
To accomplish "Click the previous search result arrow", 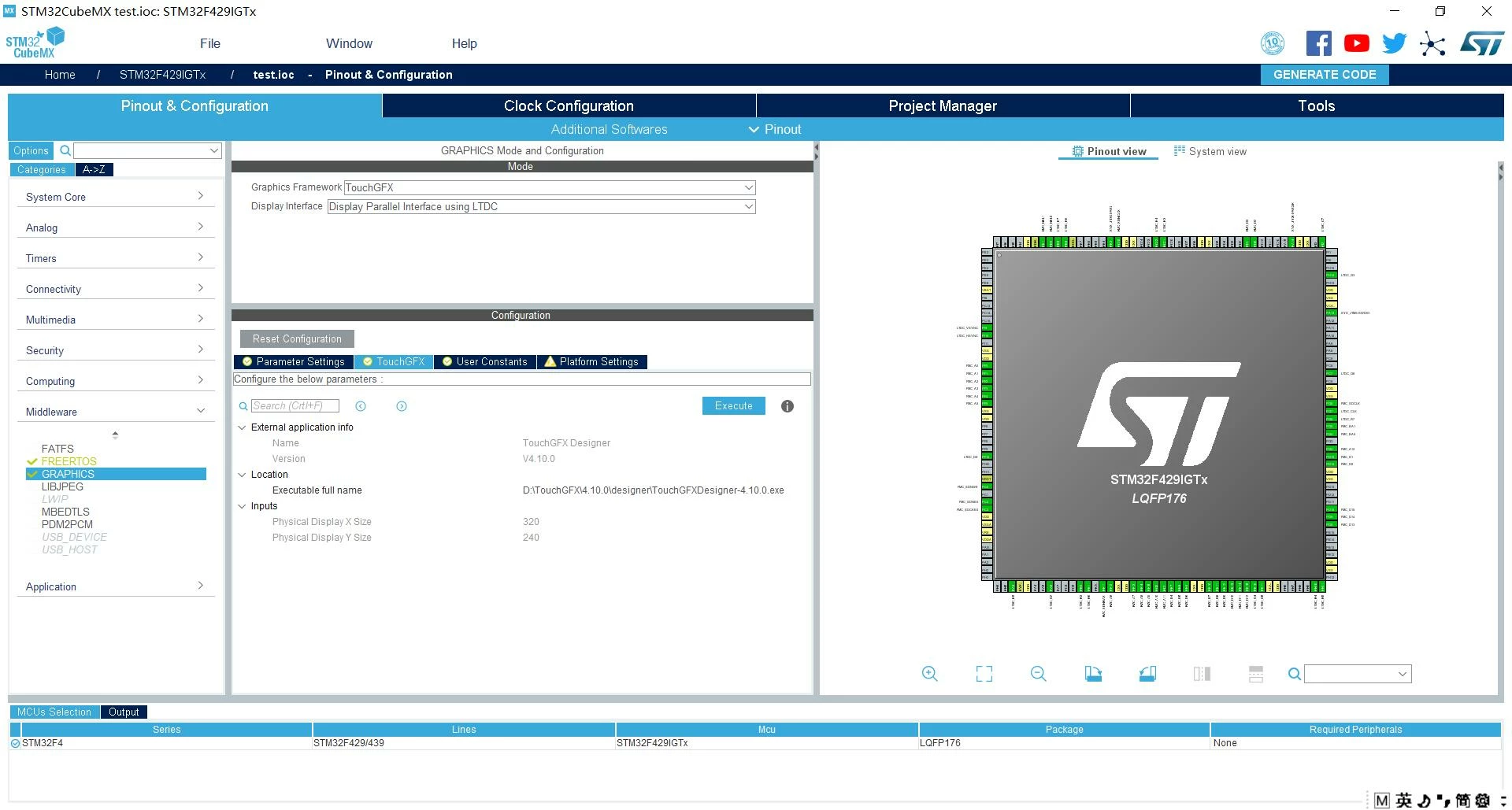I will (x=361, y=406).
